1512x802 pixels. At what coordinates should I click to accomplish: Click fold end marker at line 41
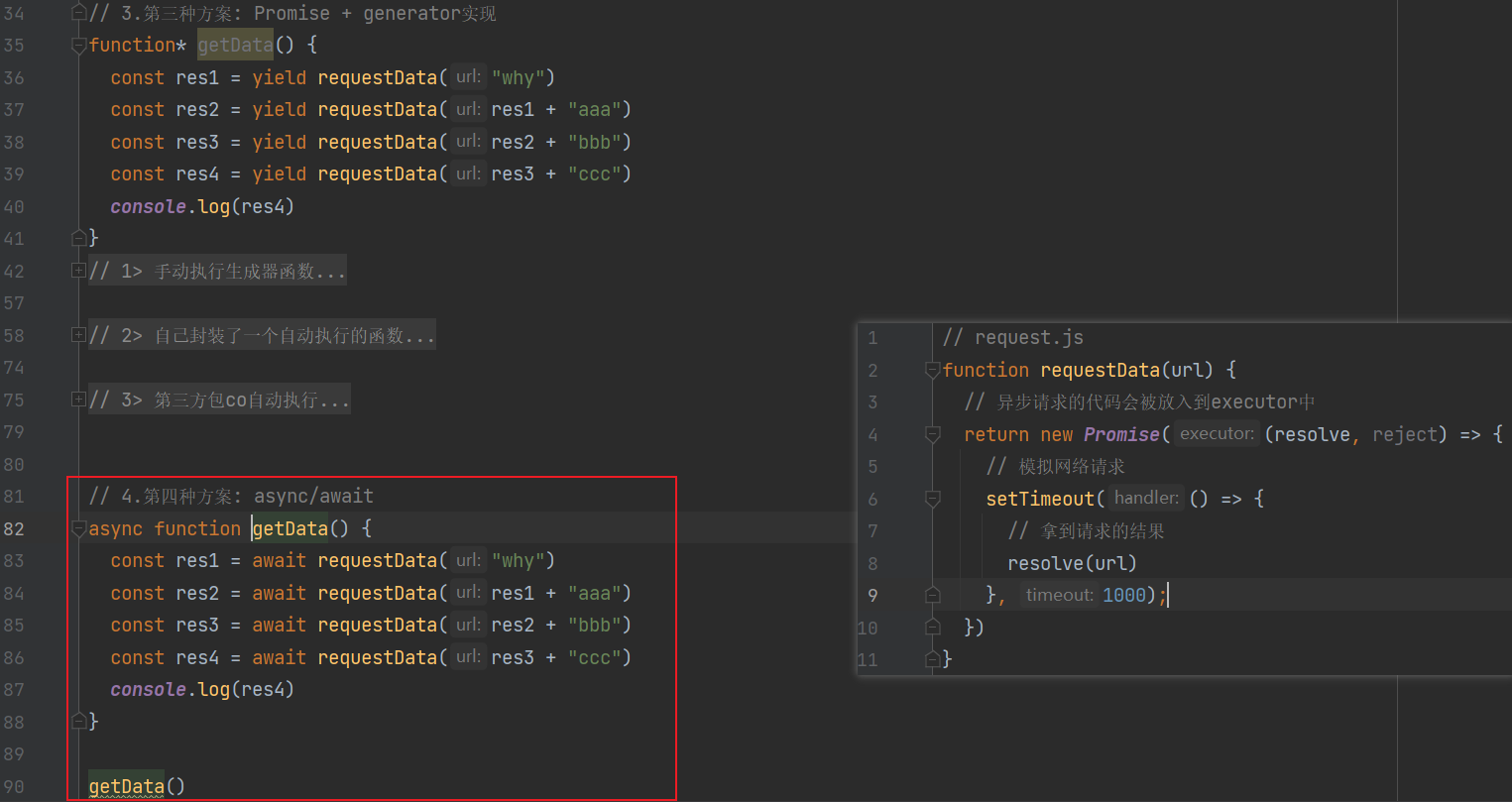click(79, 238)
